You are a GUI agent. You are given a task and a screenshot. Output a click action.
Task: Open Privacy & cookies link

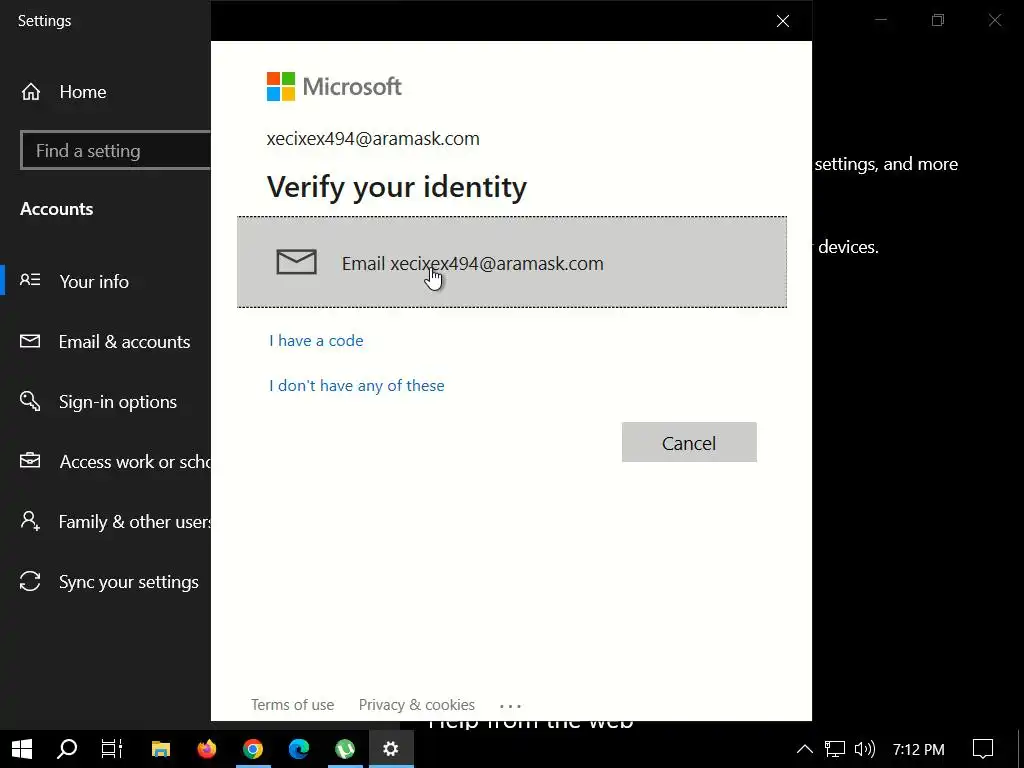pyautogui.click(x=417, y=705)
